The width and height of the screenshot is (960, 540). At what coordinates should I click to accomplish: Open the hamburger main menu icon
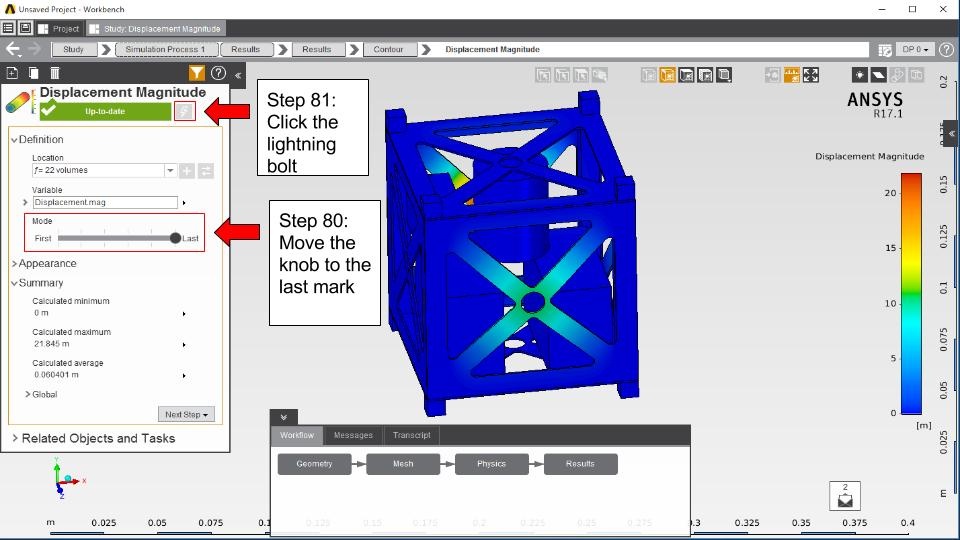coord(8,28)
